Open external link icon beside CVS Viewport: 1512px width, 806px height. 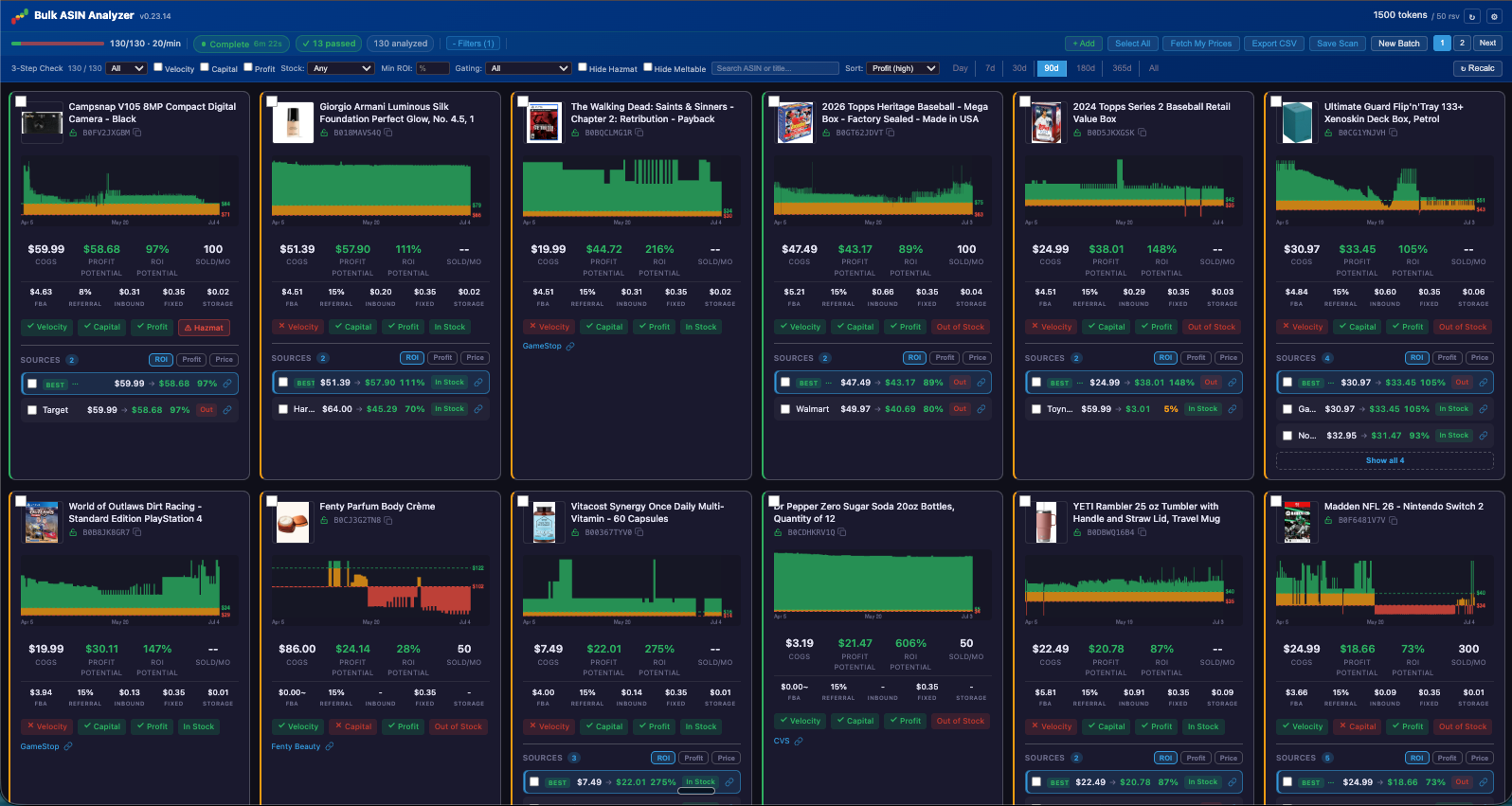(799, 741)
